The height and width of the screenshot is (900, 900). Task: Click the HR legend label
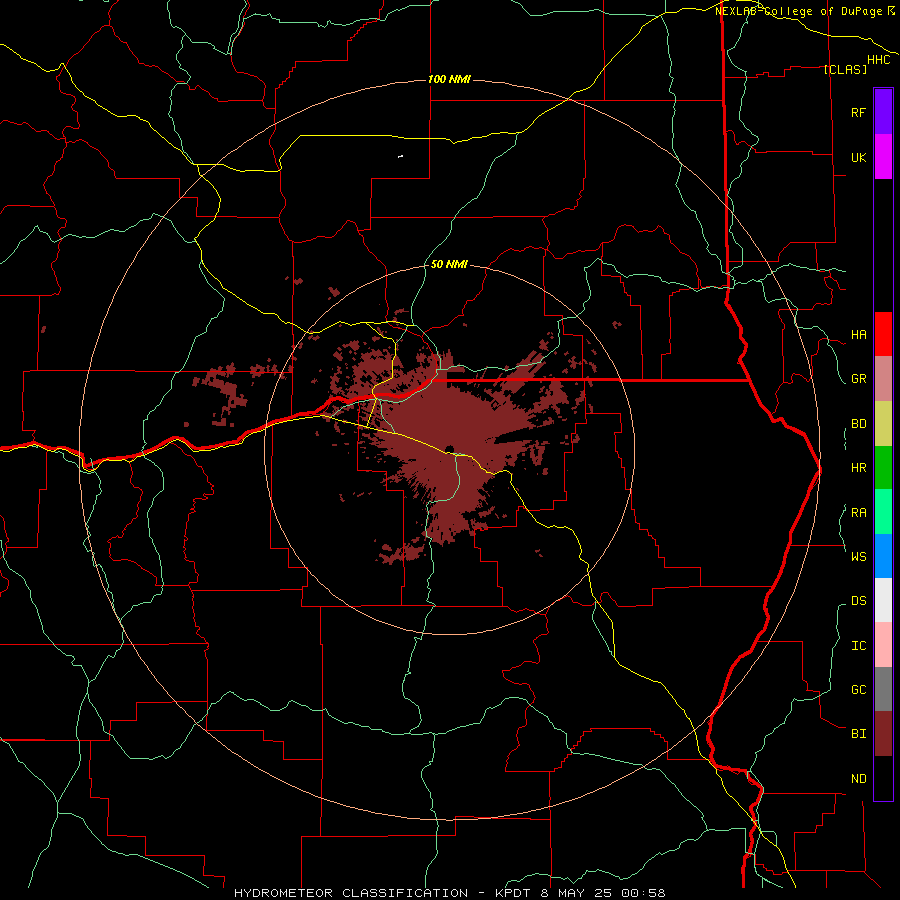pyautogui.click(x=858, y=468)
